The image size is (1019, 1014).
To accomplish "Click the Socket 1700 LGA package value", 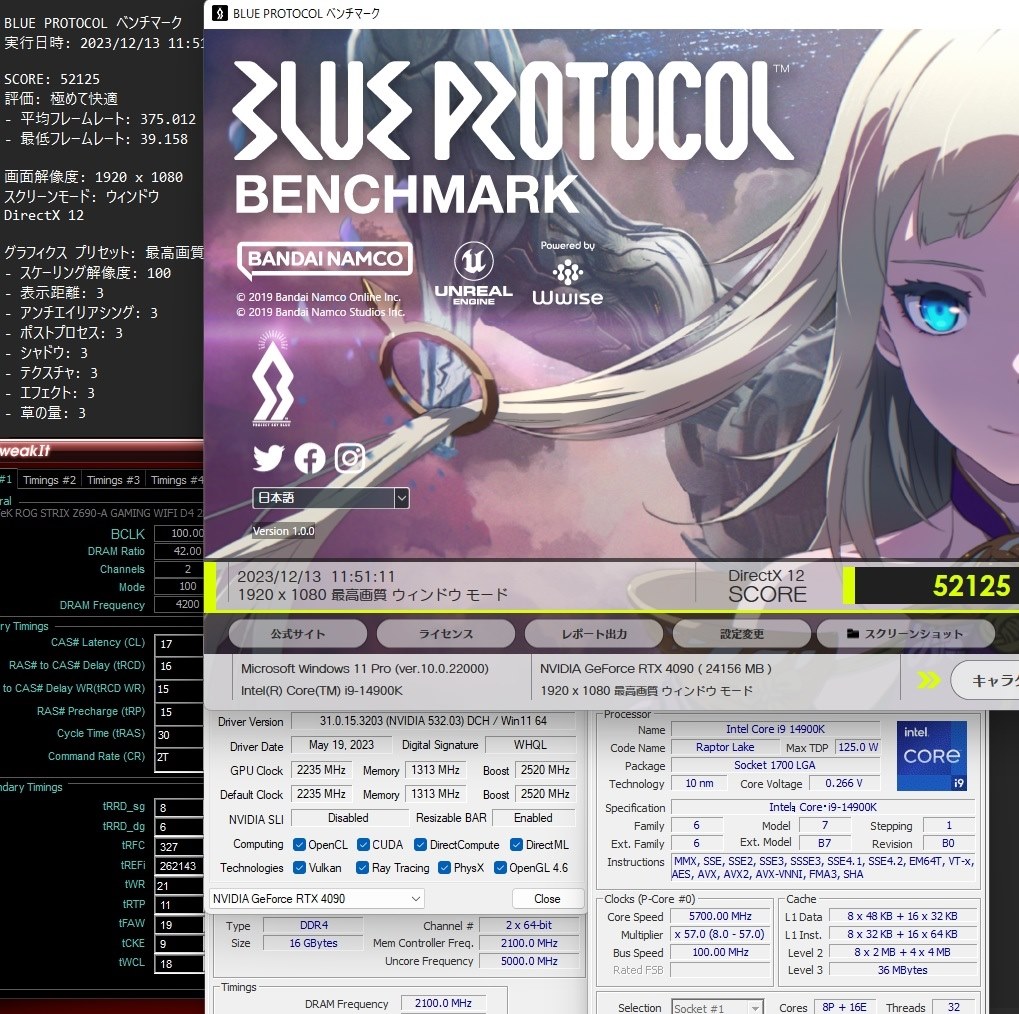I will click(x=775, y=766).
